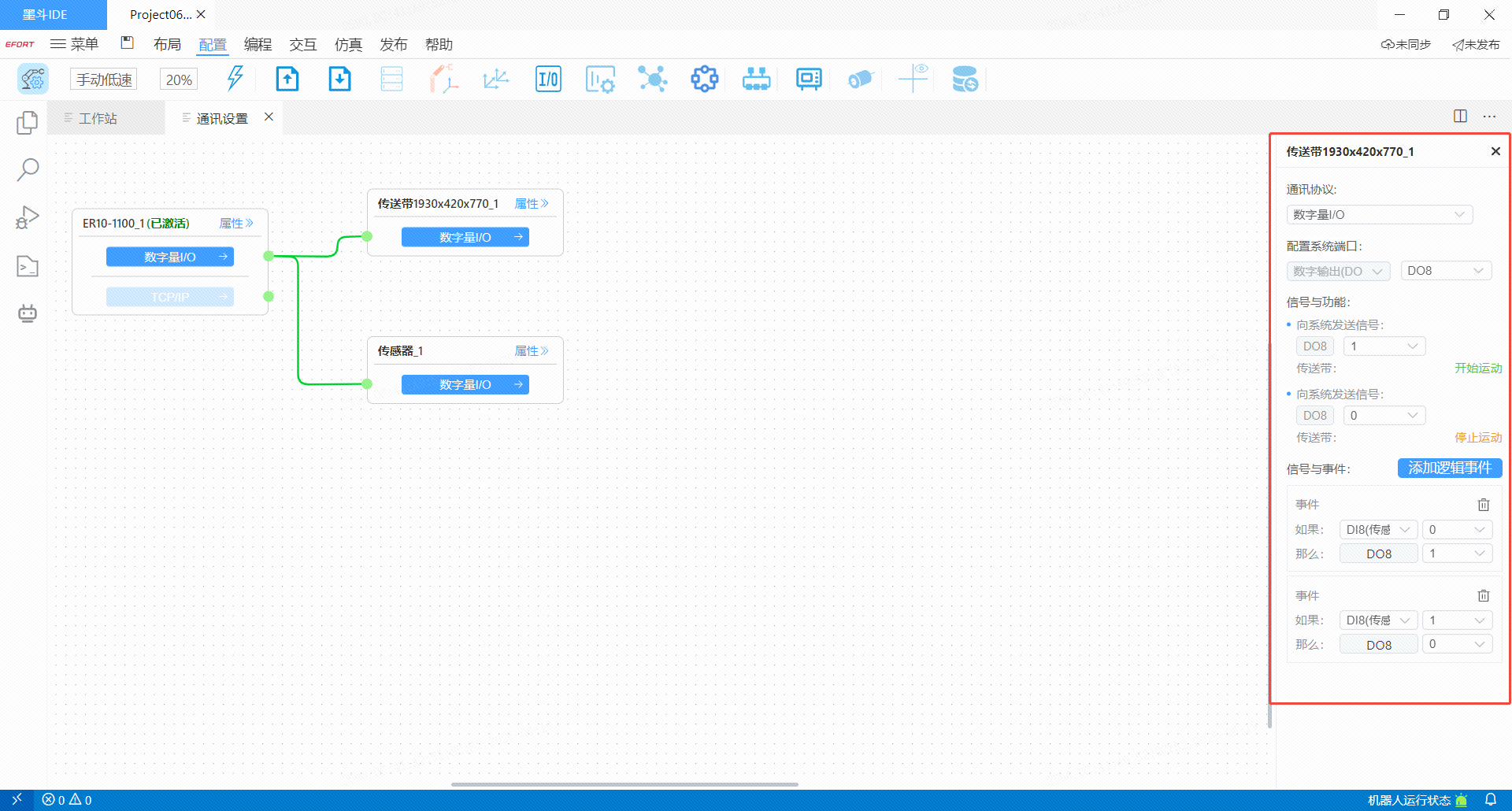
Task: Click the lightning bolt toolbar icon
Action: (235, 79)
